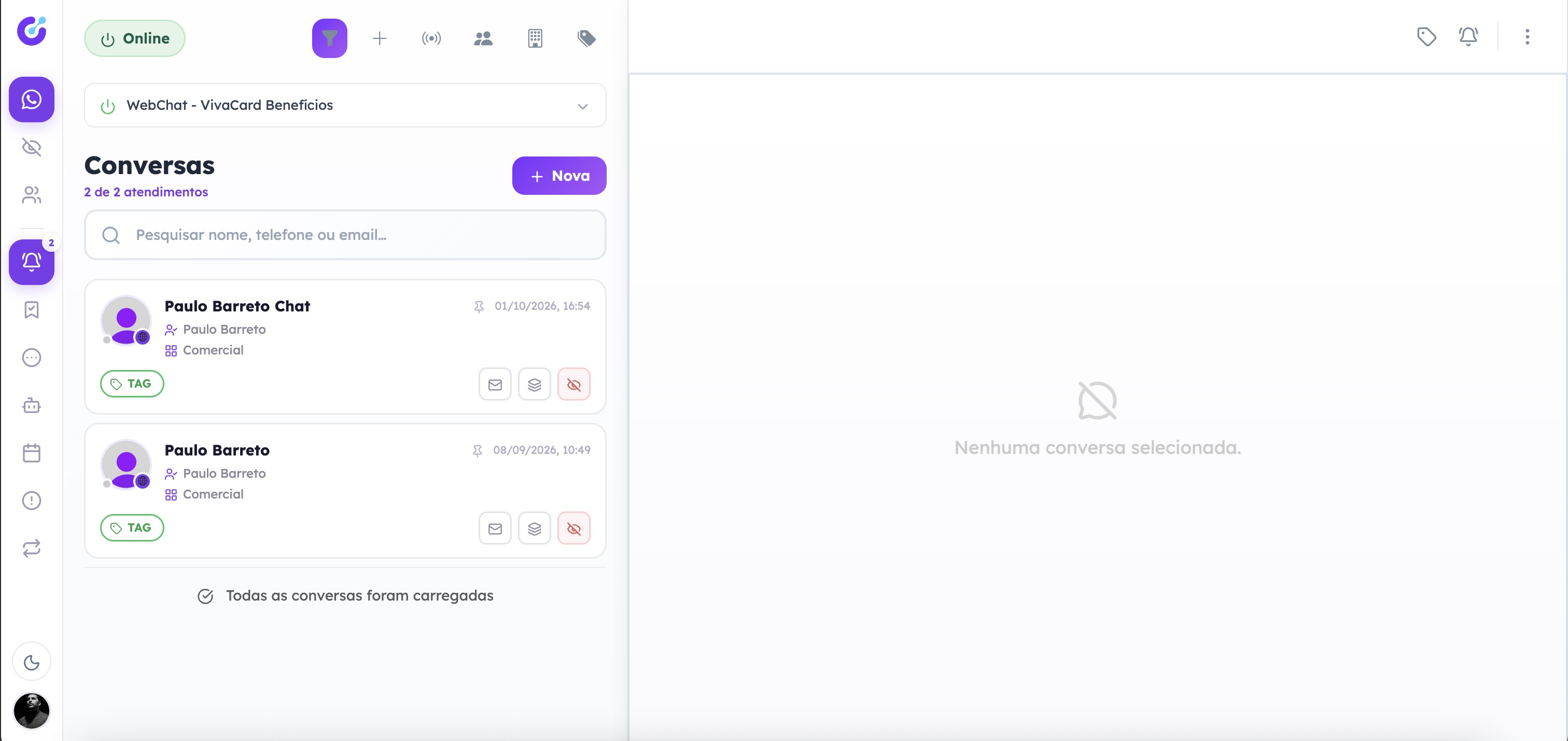Pin the 08/09/2026 Paulo Barreto conversation
The height and width of the screenshot is (741, 1568).
[x=478, y=450]
